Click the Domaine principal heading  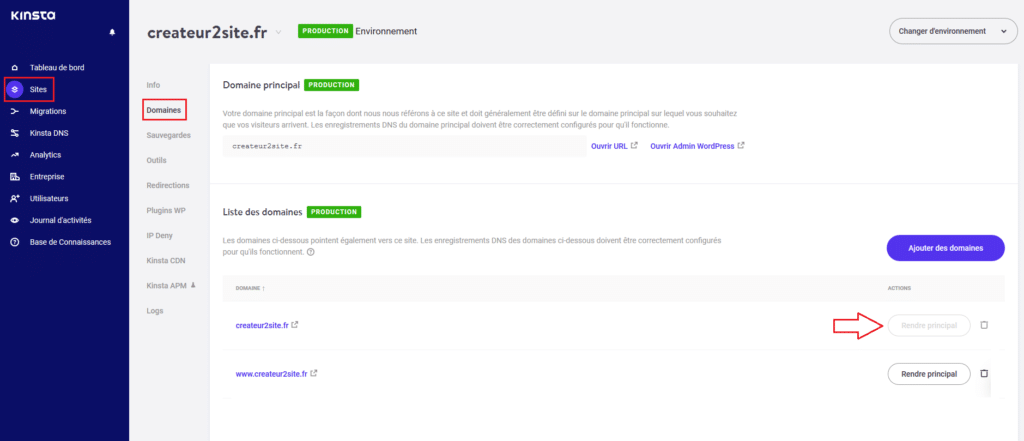coord(261,85)
